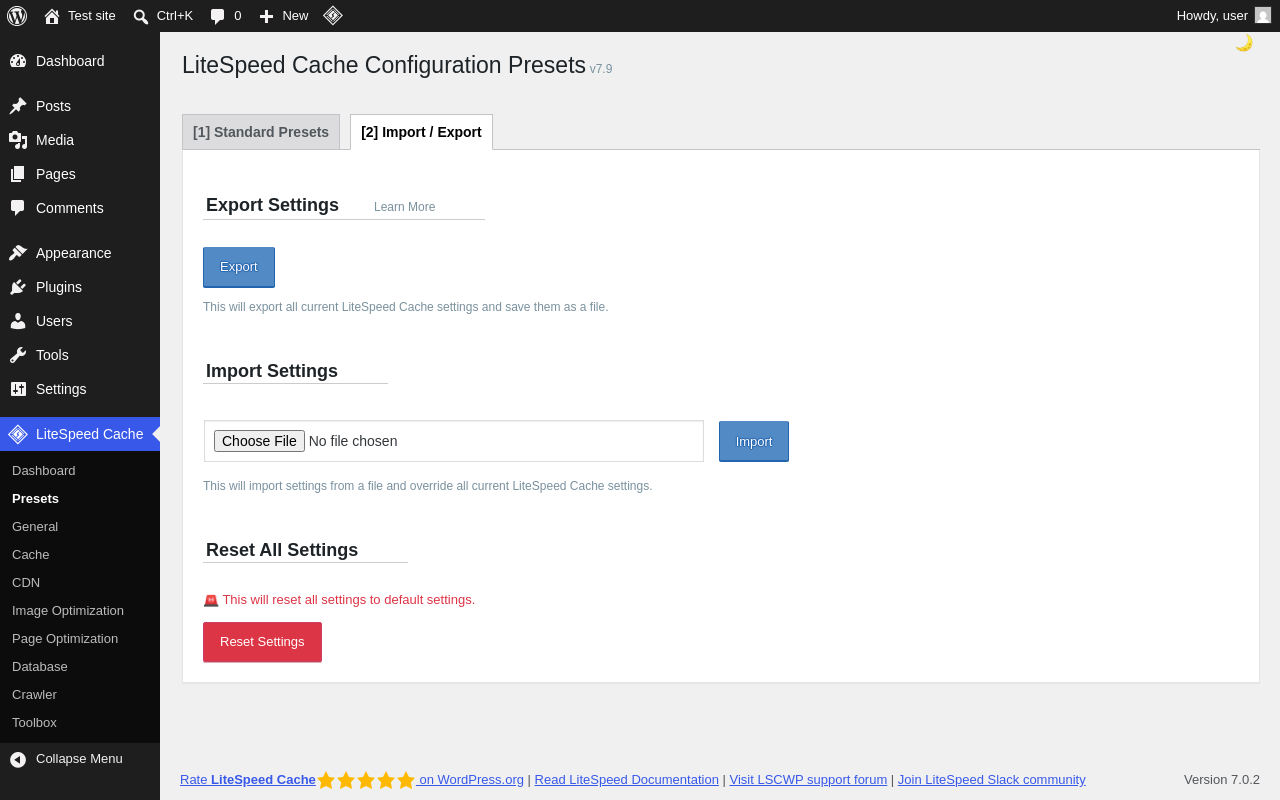The height and width of the screenshot is (800, 1280).
Task: Click the moon dark mode icon
Action: click(x=1244, y=43)
